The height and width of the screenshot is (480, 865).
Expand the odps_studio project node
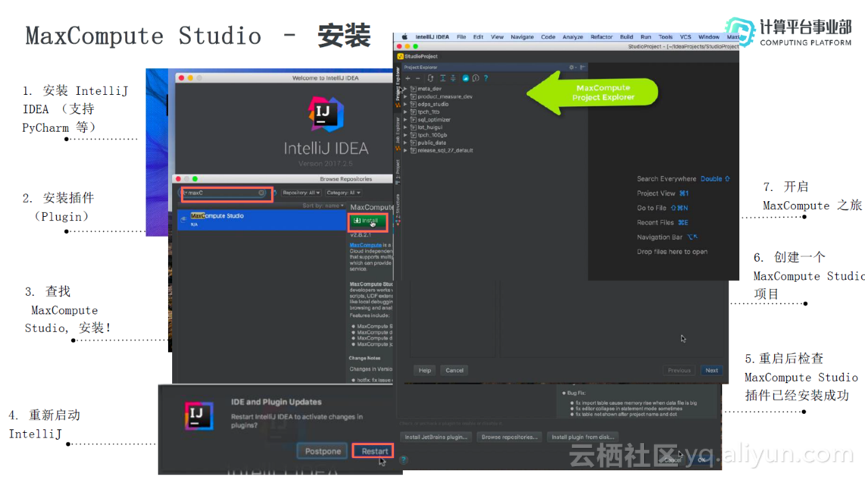[405, 104]
